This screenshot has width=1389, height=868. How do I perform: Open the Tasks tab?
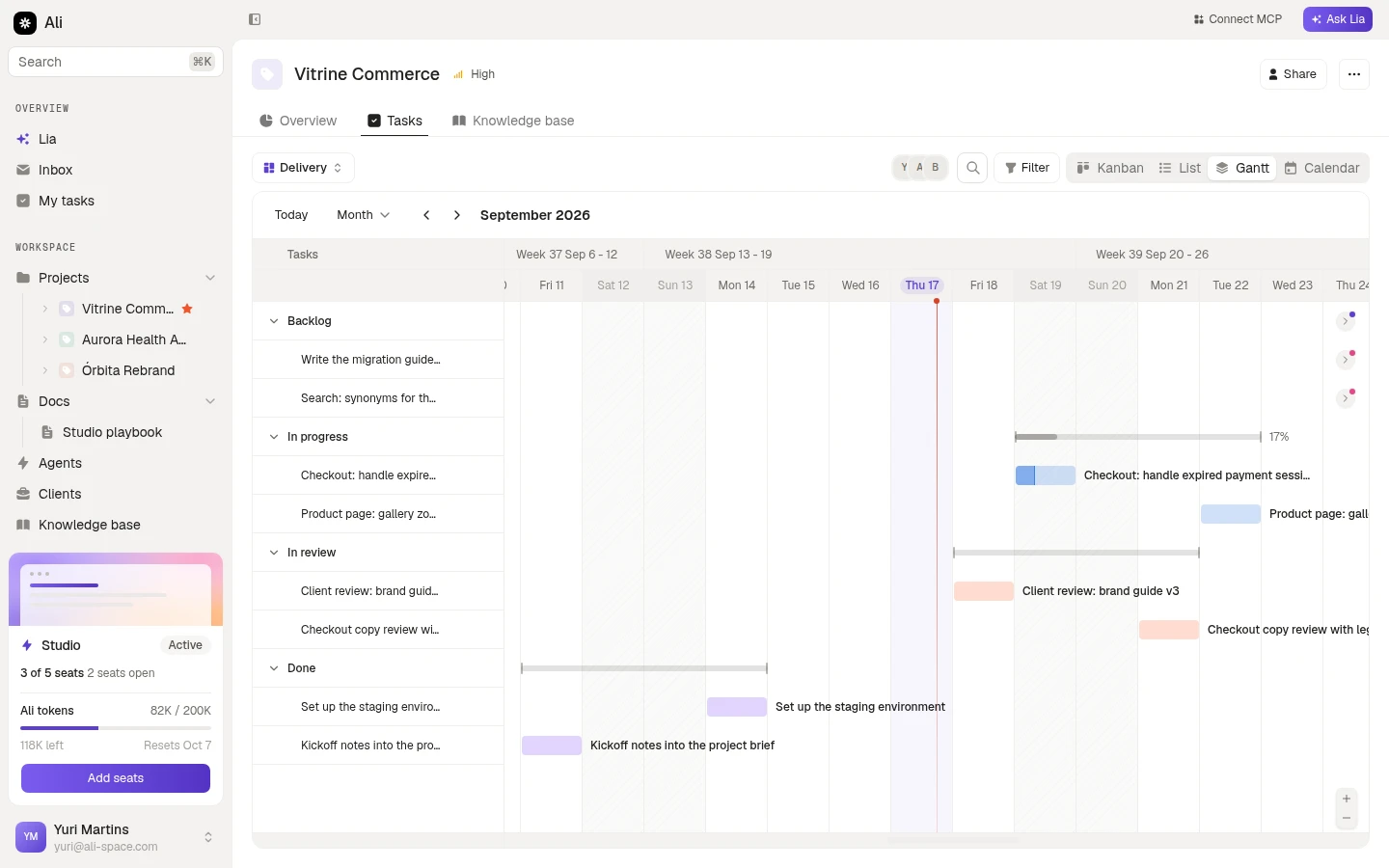click(x=395, y=121)
